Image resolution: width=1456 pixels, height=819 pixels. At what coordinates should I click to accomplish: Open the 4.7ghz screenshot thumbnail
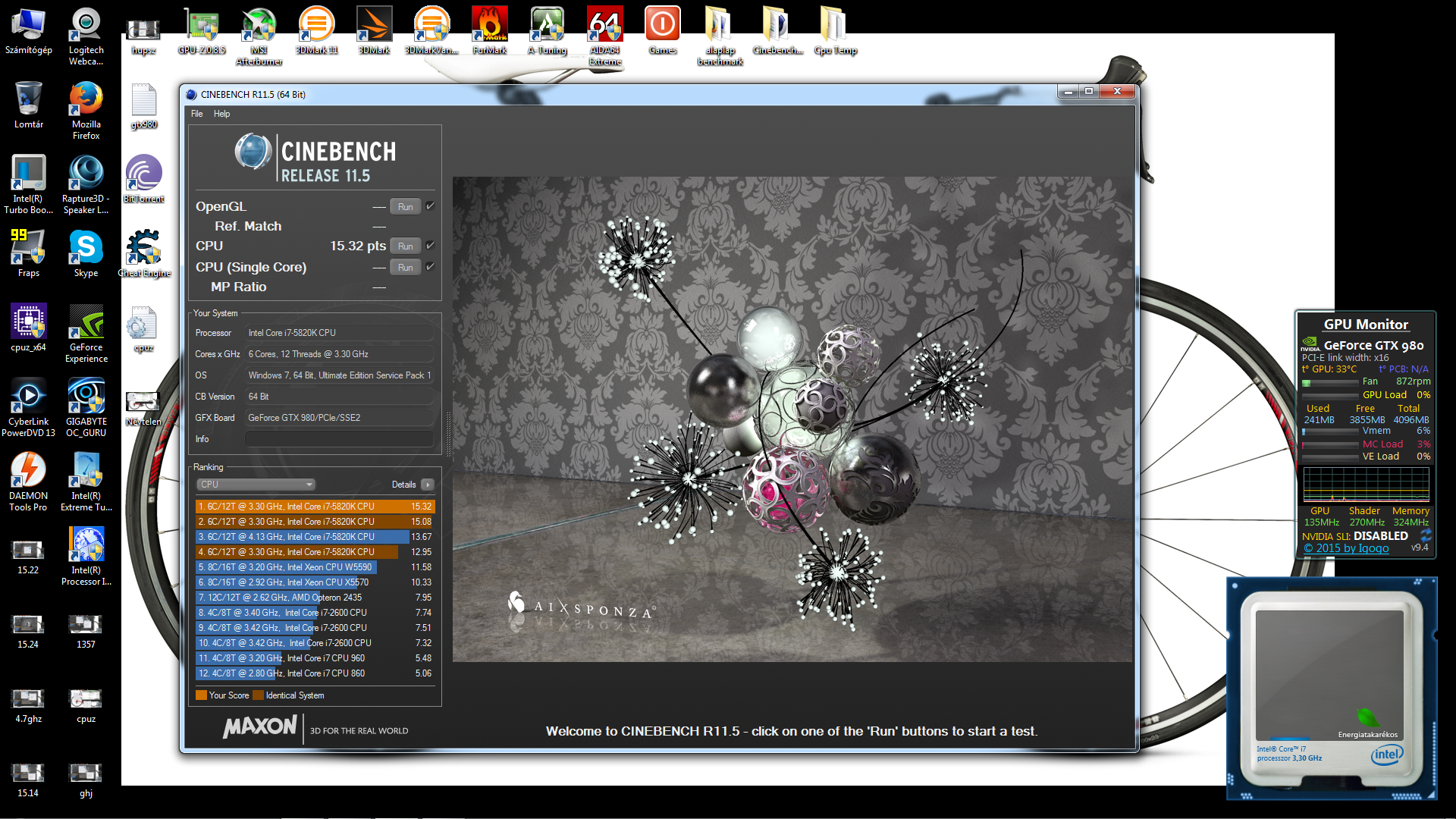29,705
